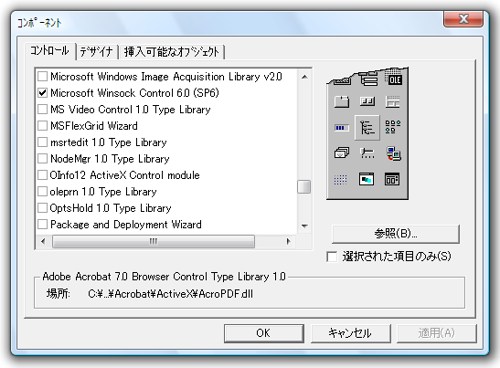Tick OInfo12 ActiveX Control module

tap(43, 175)
